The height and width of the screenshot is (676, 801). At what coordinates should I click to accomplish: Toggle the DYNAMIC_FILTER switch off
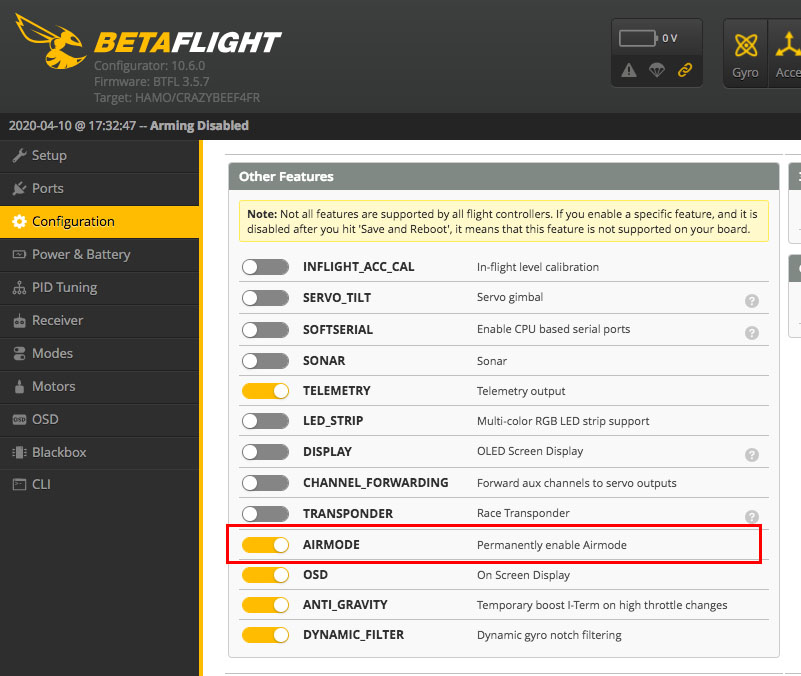(265, 635)
